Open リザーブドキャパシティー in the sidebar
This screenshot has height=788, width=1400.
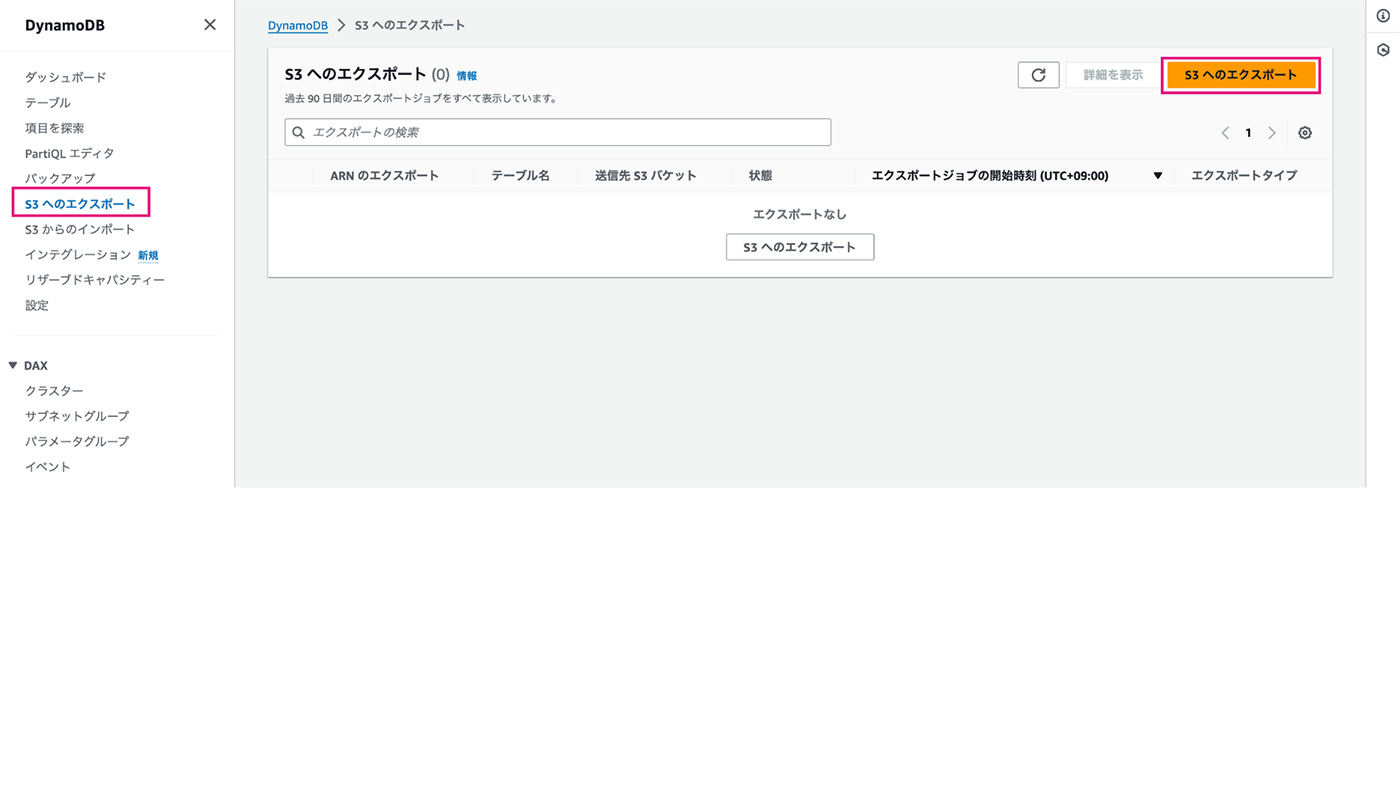[95, 280]
